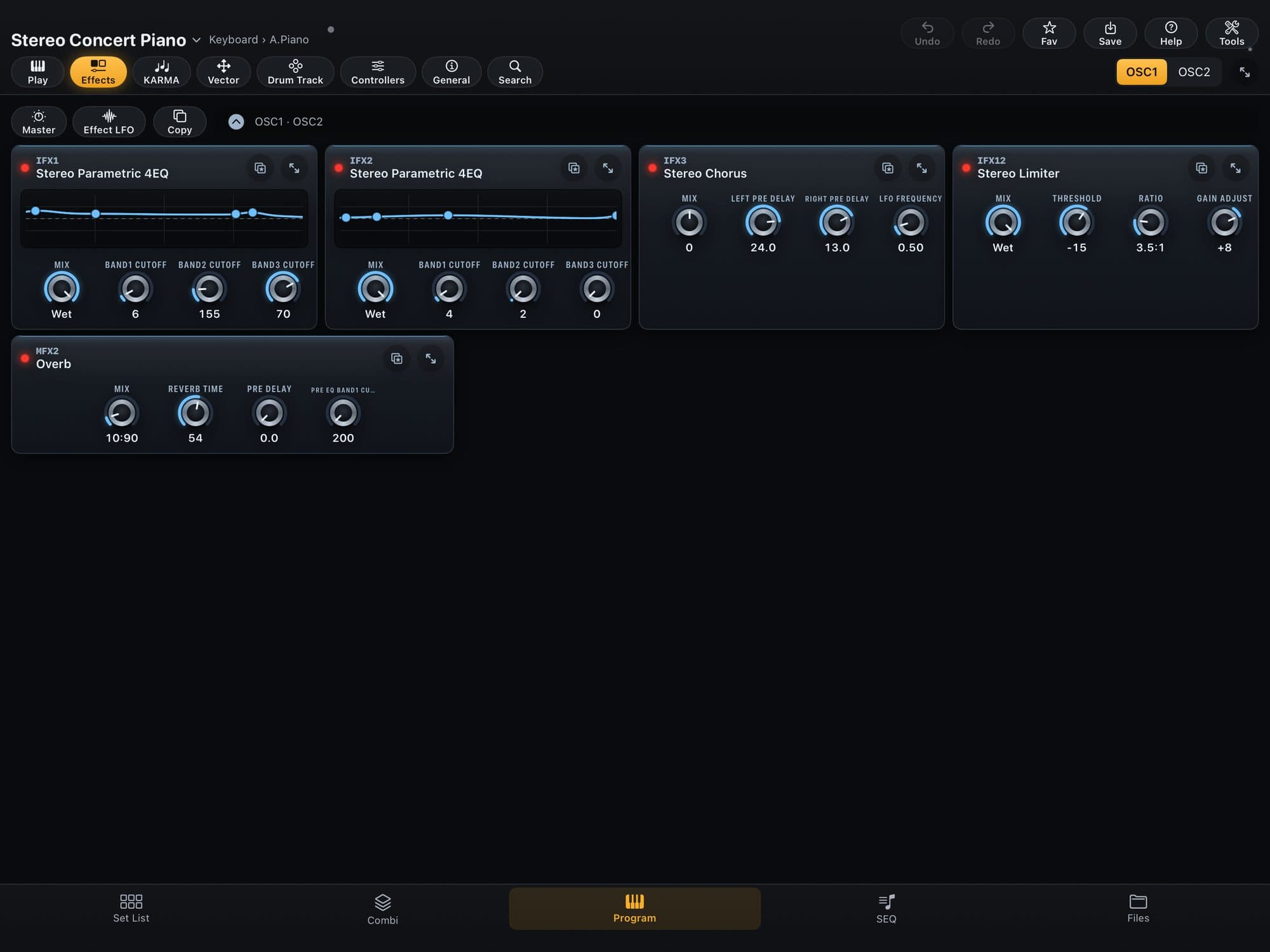Open preset library for IFX1
The width and height of the screenshot is (1270, 952).
(x=260, y=168)
